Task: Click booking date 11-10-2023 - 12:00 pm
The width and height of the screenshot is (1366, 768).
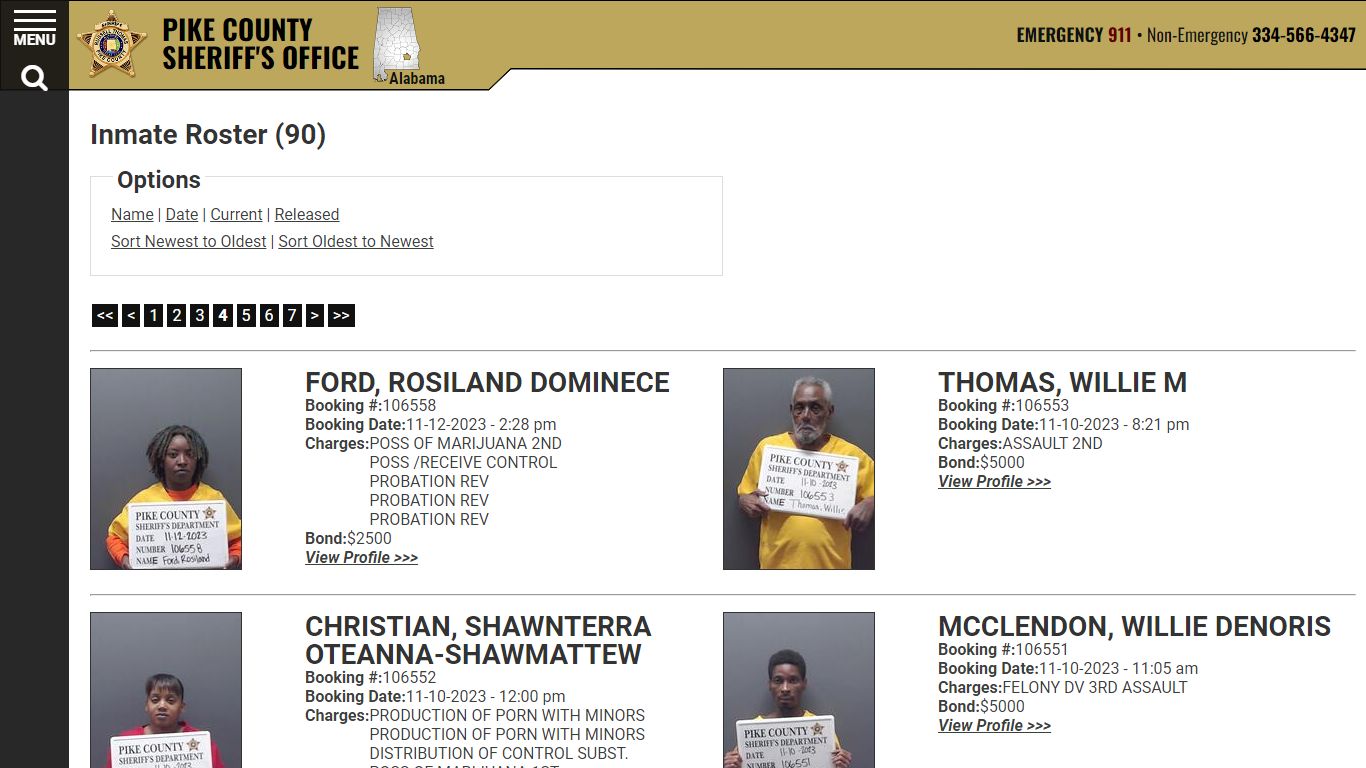Action: point(485,696)
